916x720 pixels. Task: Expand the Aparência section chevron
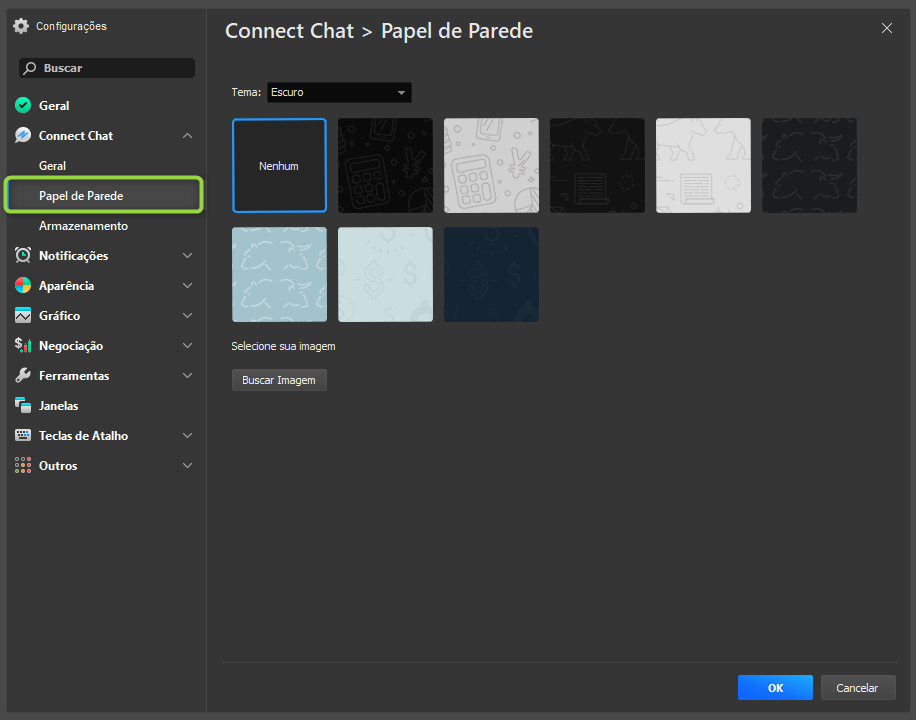click(188, 285)
